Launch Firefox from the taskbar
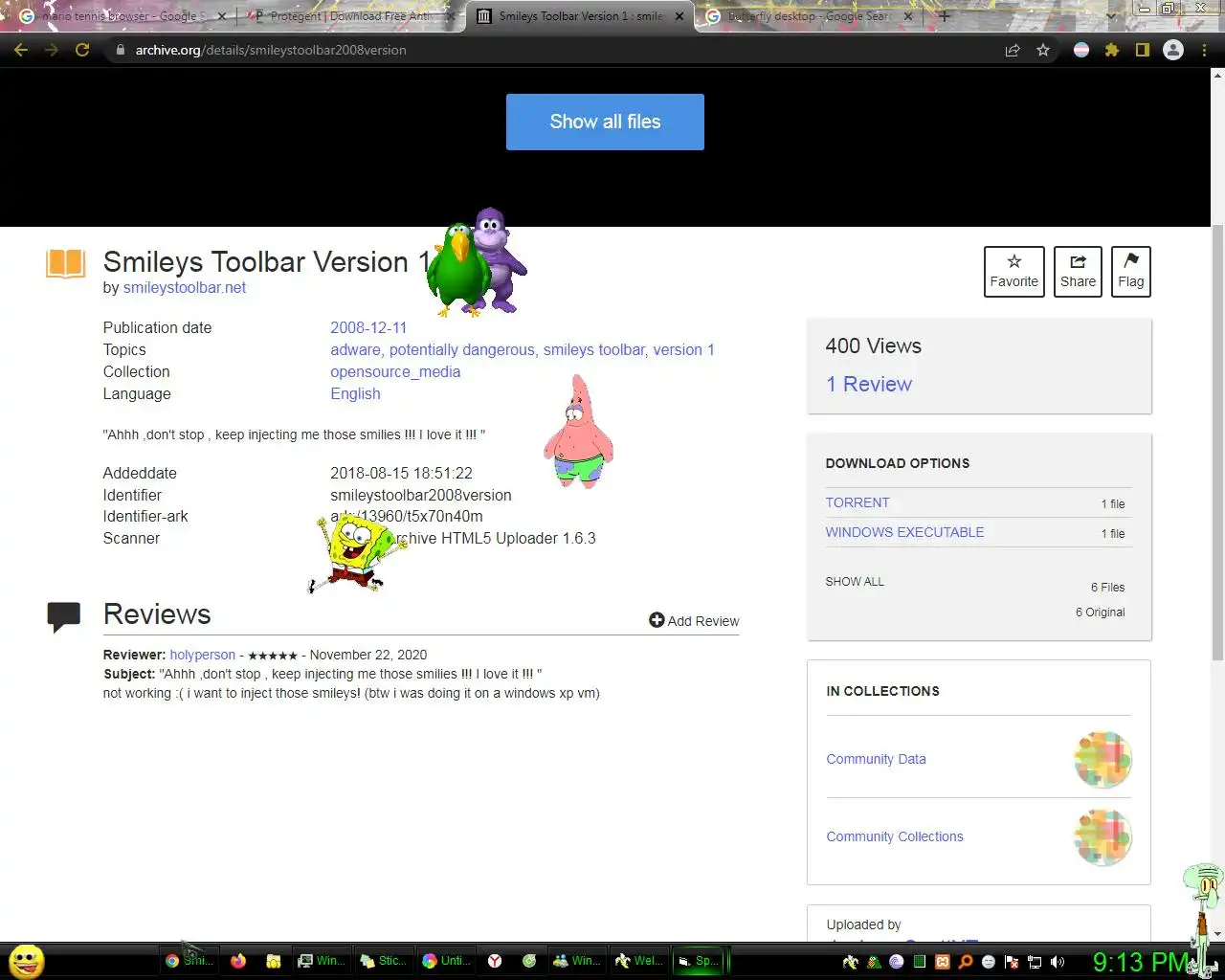 coord(238,961)
